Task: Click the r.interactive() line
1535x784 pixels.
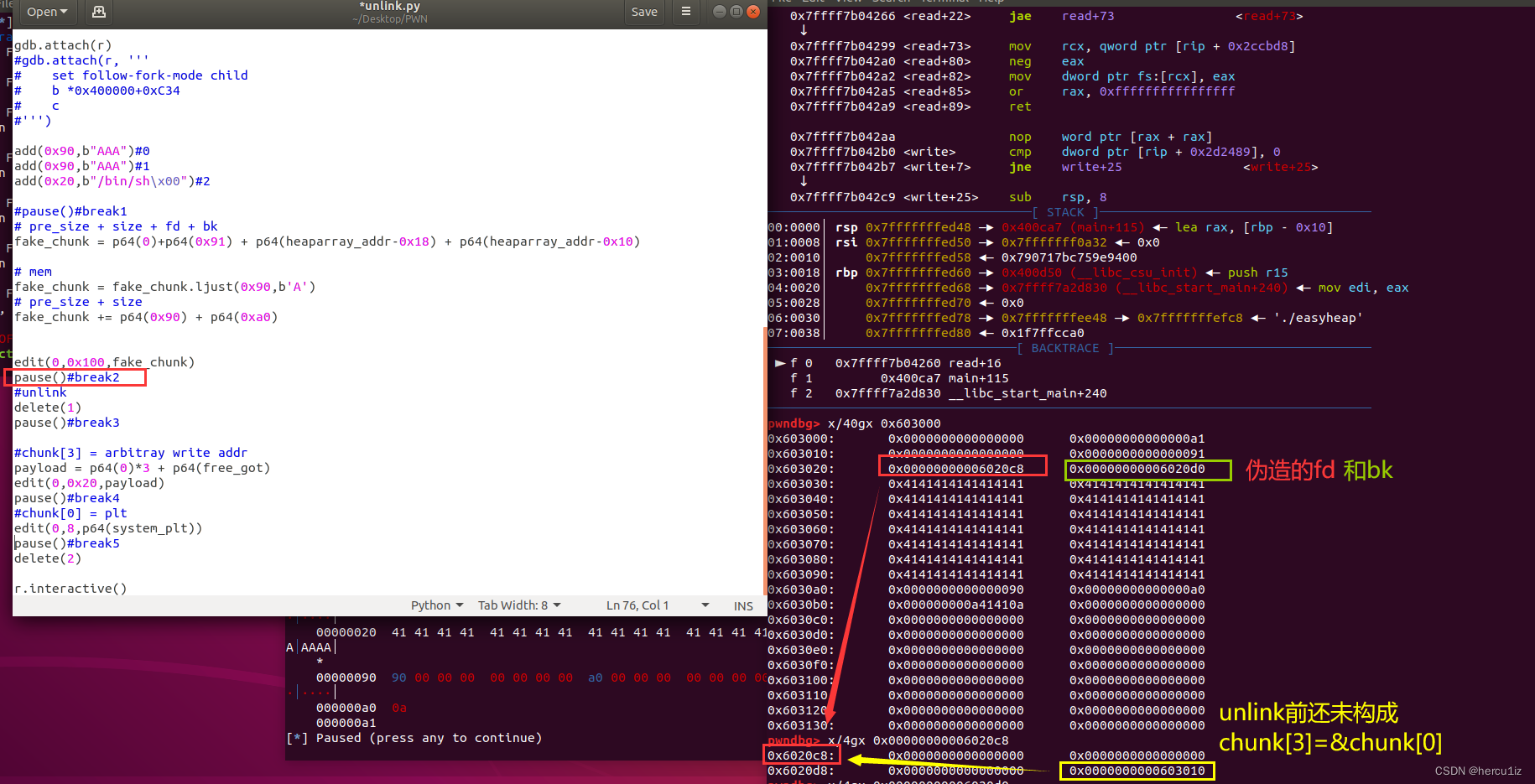Action: (x=70, y=589)
